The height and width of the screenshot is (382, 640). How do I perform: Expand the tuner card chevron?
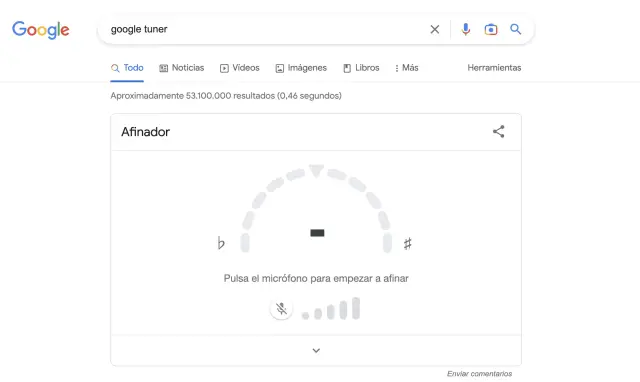(x=316, y=351)
